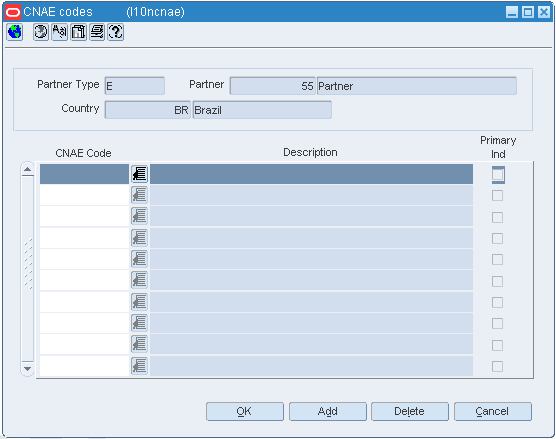556x439 pixels.
Task: Select the second row CNAE Code field
Action: [x=84, y=195]
